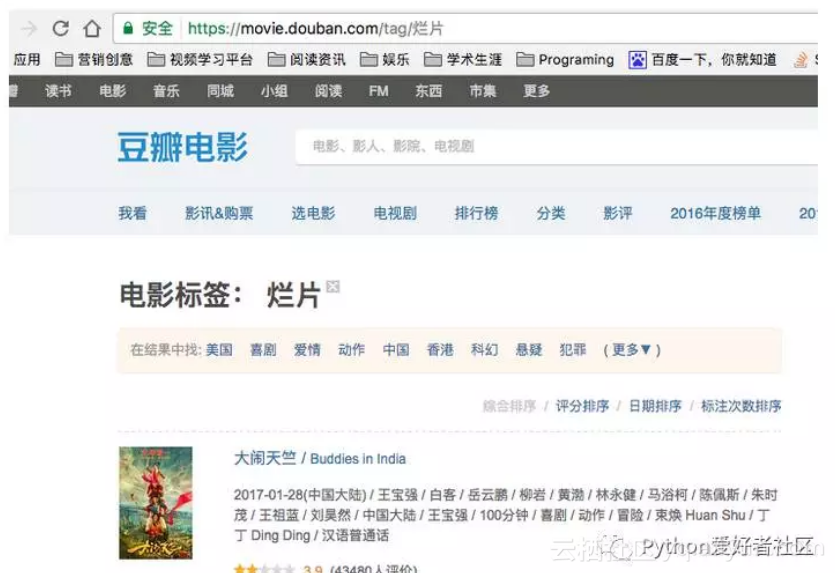Filter results by 喜剧
The width and height of the screenshot is (836, 573).
pyautogui.click(x=263, y=350)
